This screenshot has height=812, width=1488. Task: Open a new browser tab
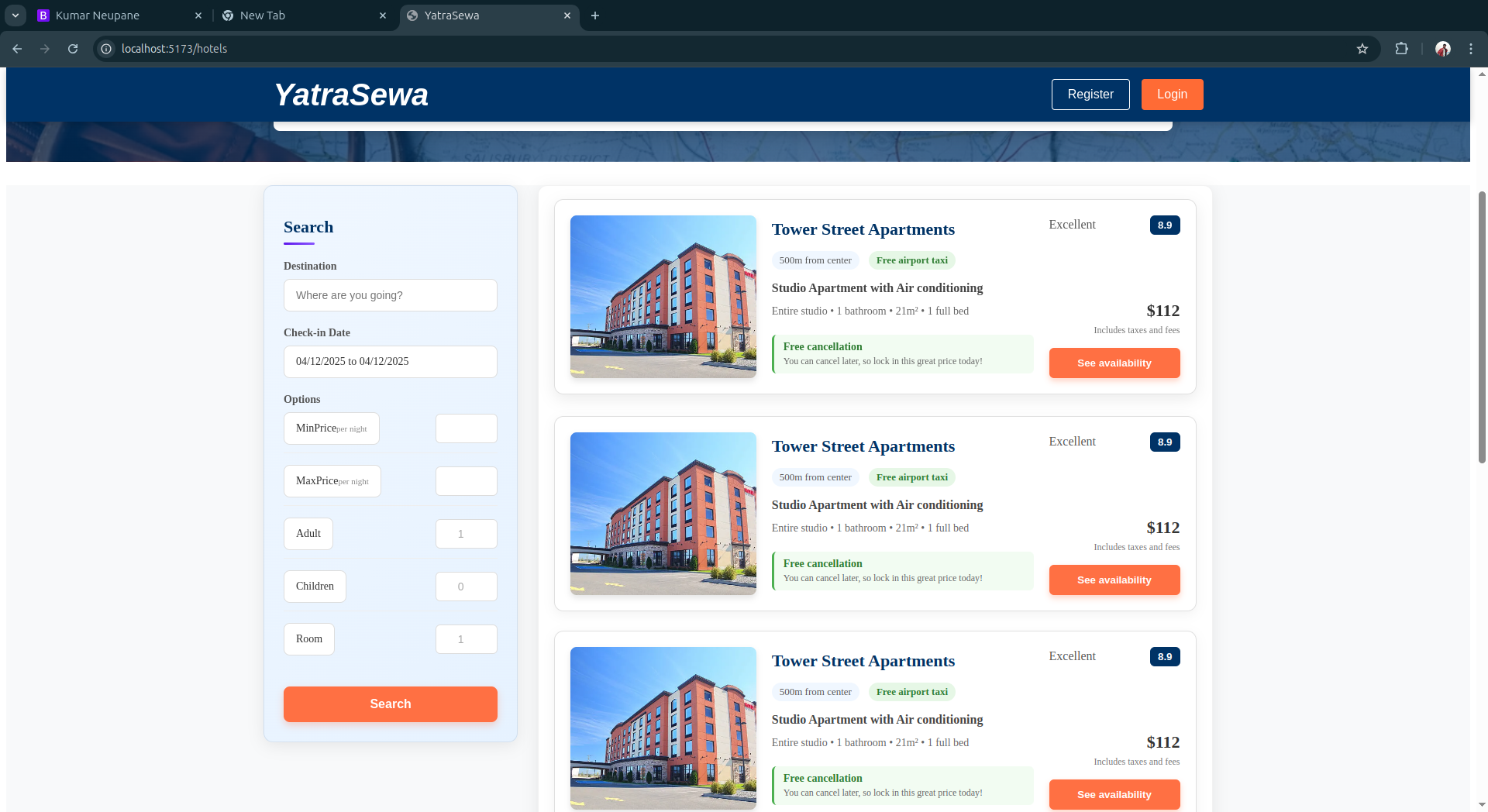point(595,15)
